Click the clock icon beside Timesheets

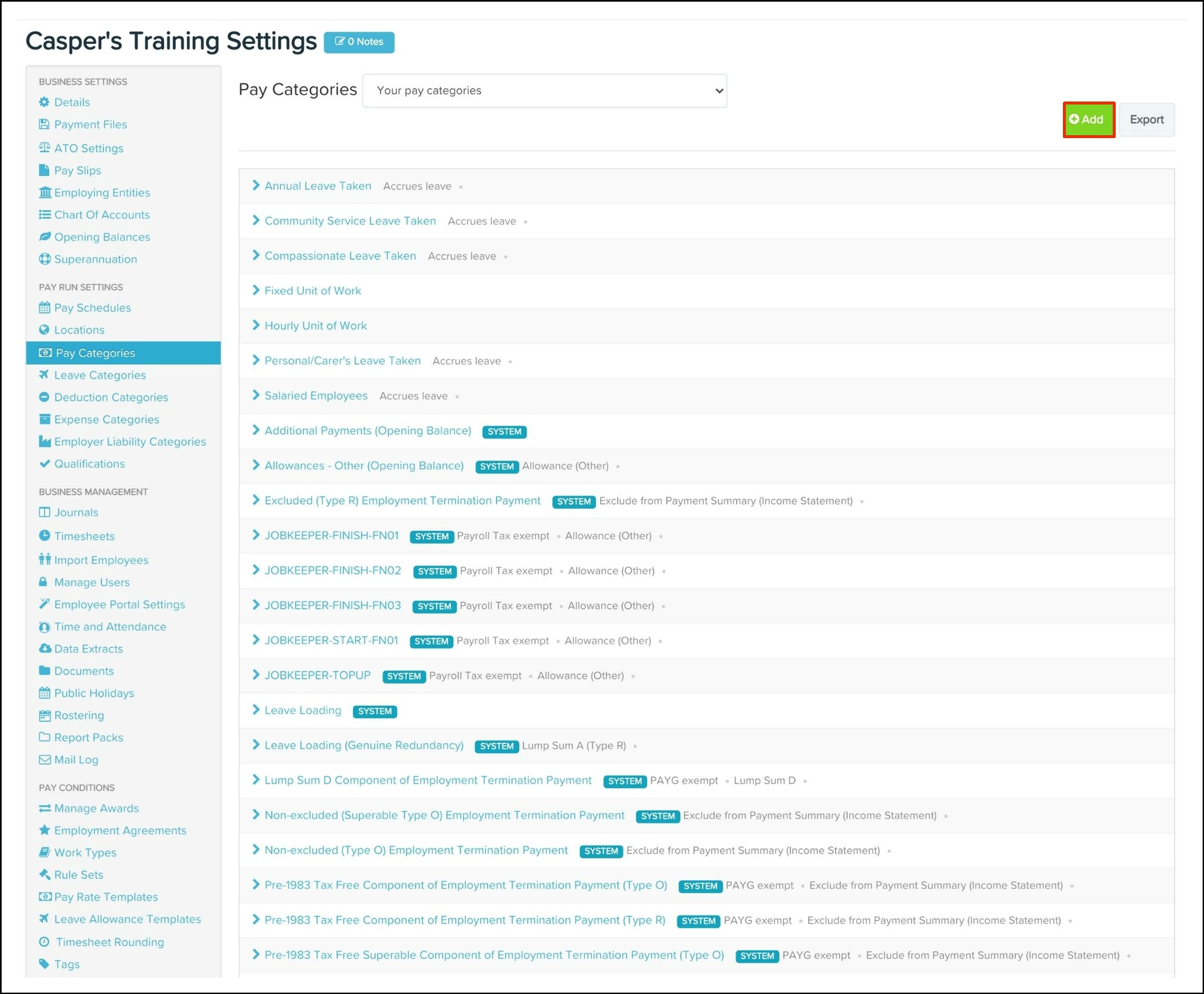[44, 535]
